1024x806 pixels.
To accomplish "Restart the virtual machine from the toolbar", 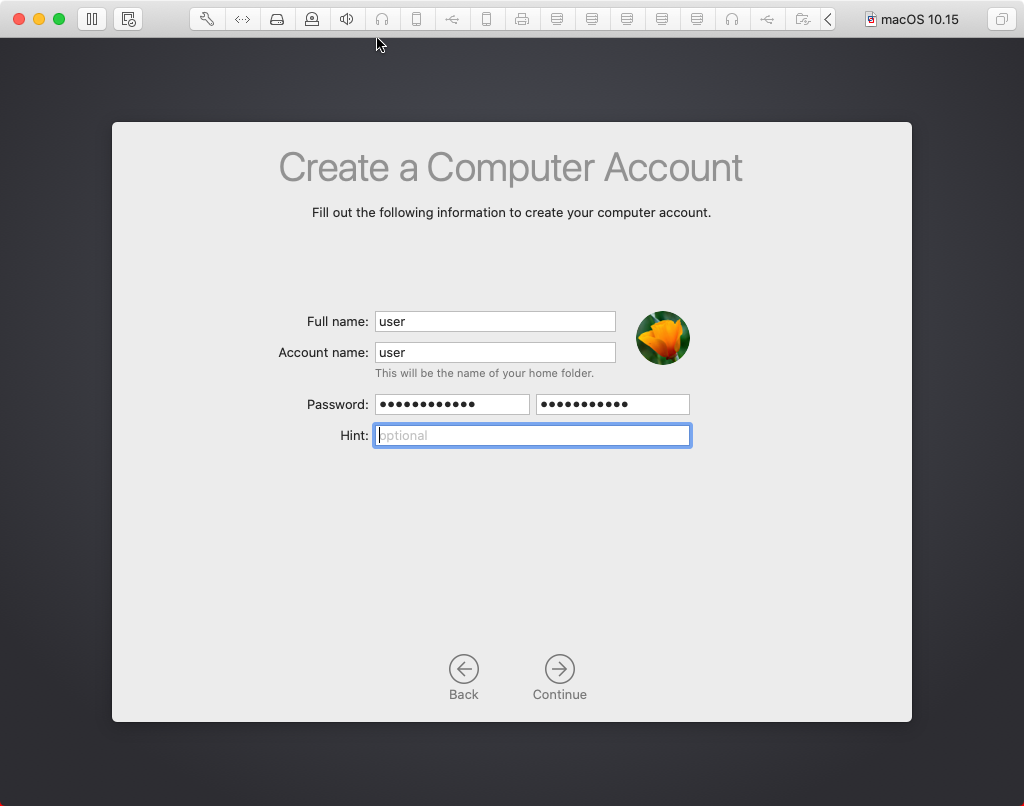I will click(127, 18).
